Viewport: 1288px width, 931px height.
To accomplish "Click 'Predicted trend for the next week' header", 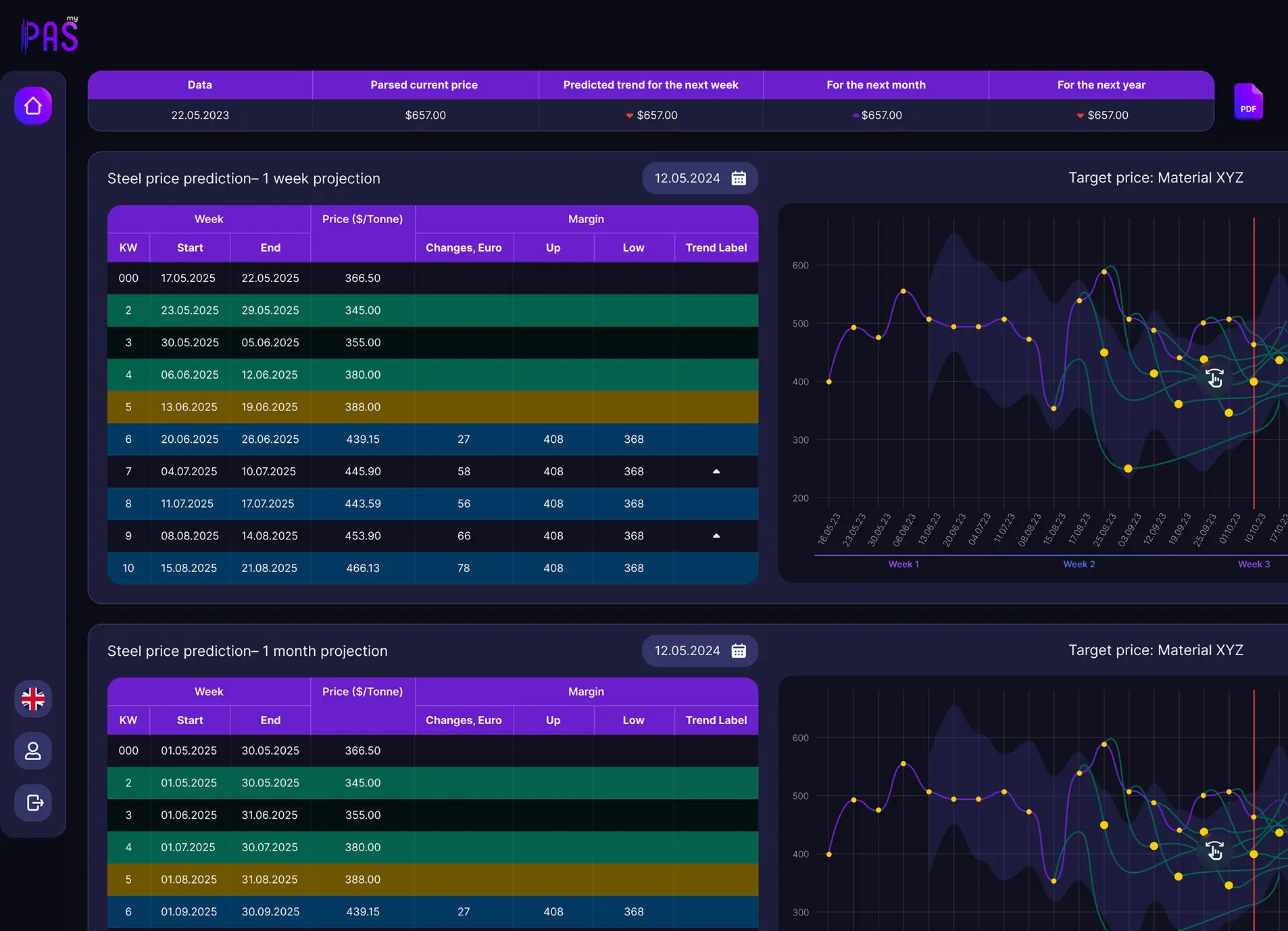I will (651, 85).
